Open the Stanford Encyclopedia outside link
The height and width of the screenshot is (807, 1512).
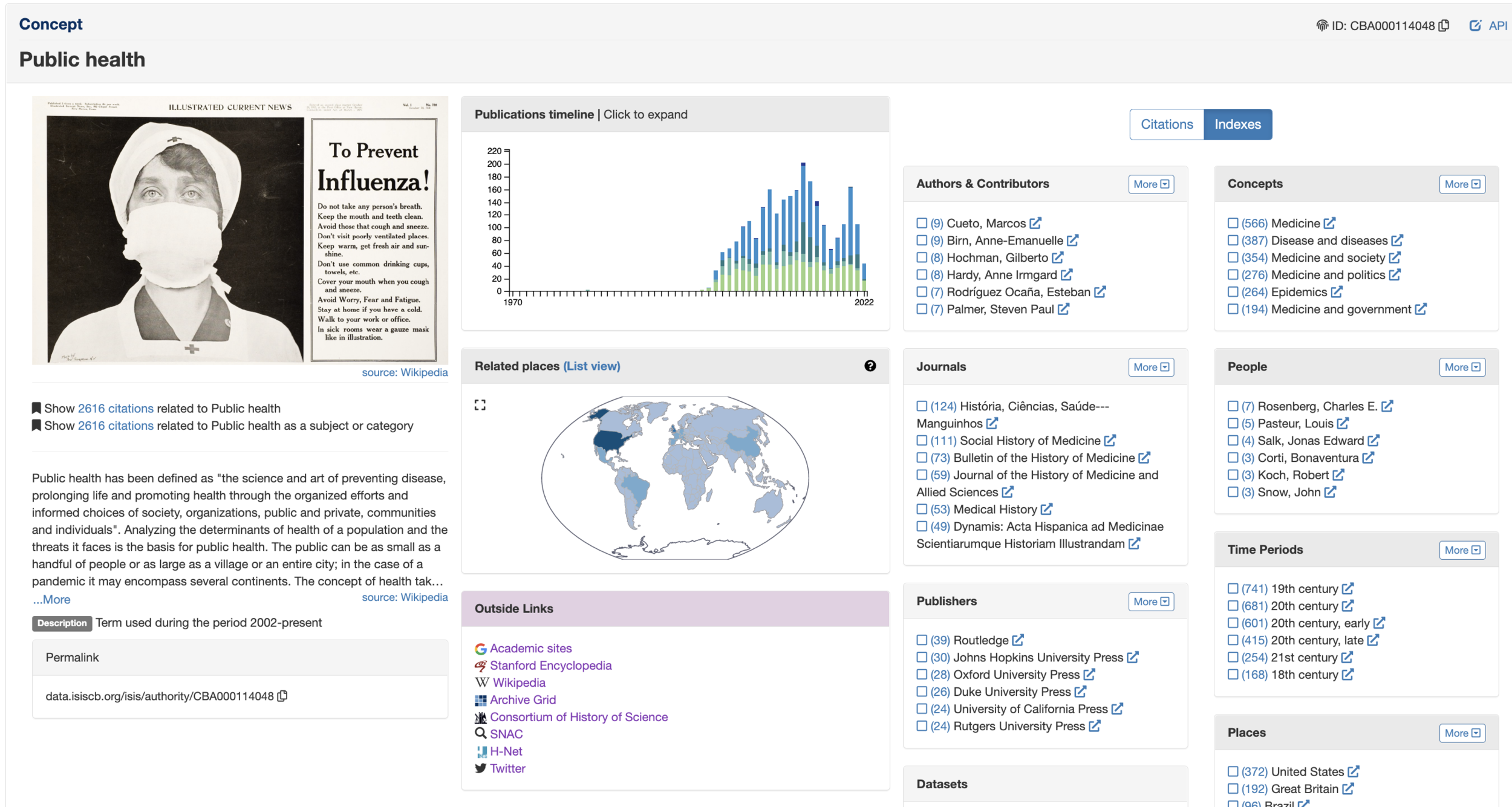pyautogui.click(x=550, y=665)
